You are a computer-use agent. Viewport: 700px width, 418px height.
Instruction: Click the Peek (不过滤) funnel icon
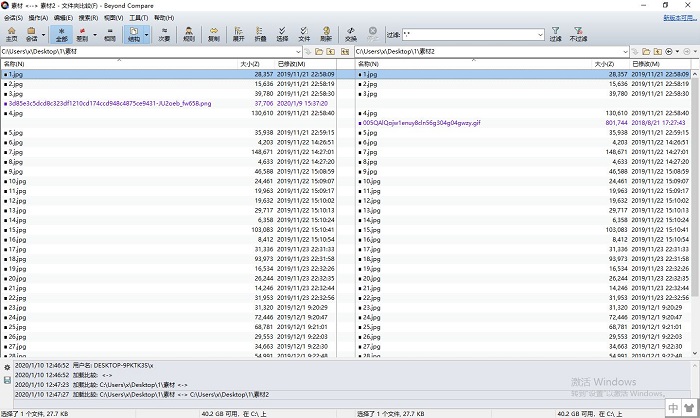click(578, 34)
